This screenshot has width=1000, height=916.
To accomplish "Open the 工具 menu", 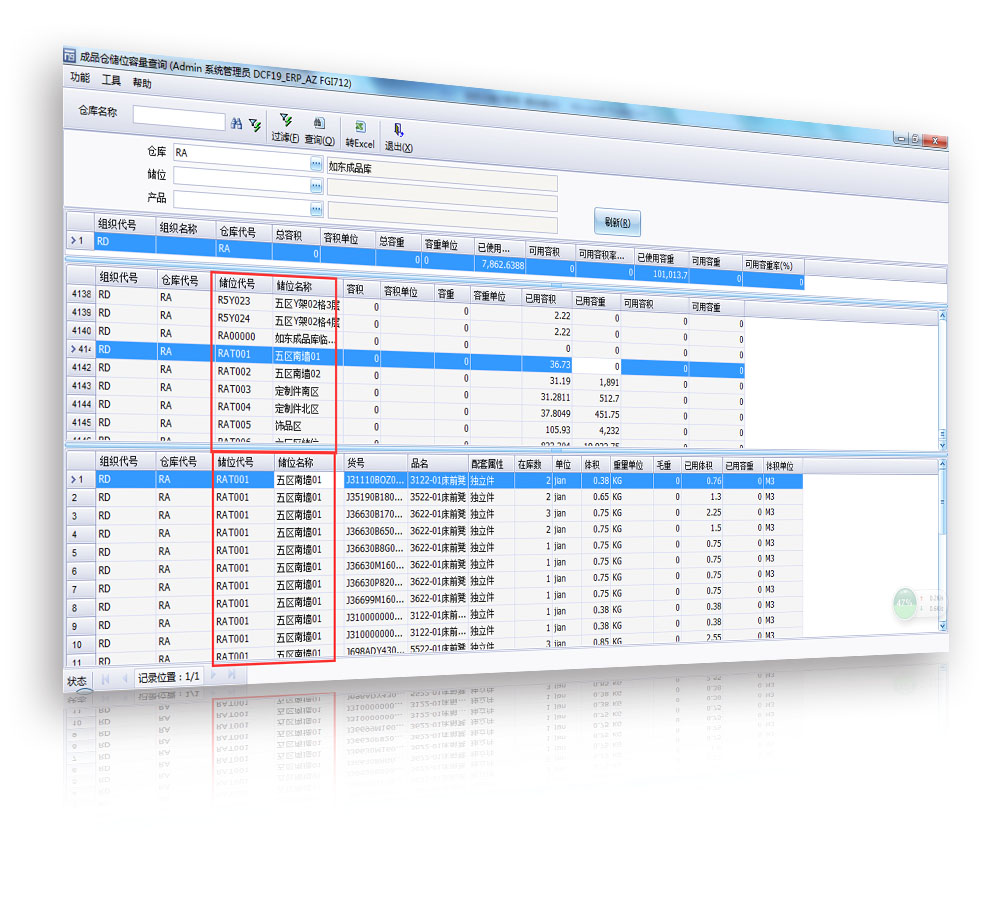I will point(111,80).
